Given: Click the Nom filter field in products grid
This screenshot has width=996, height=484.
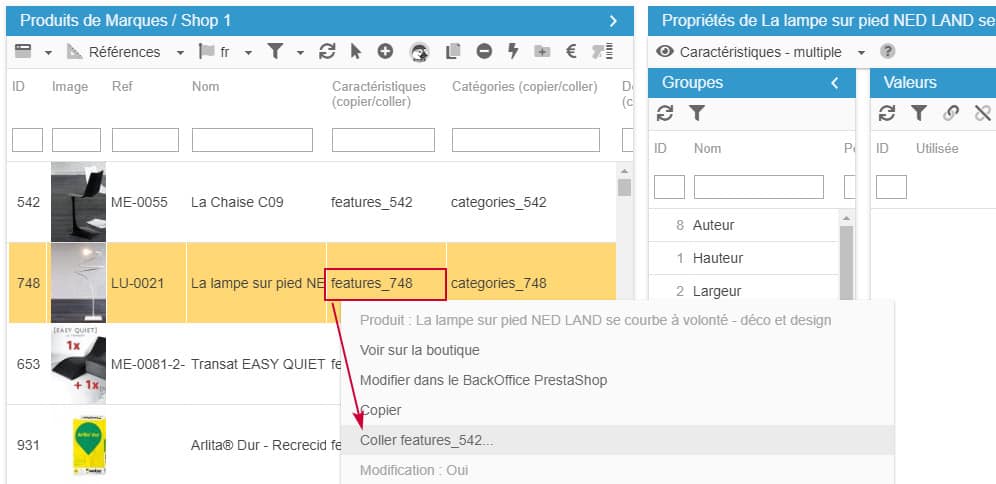Looking at the screenshot, I should click(252, 140).
